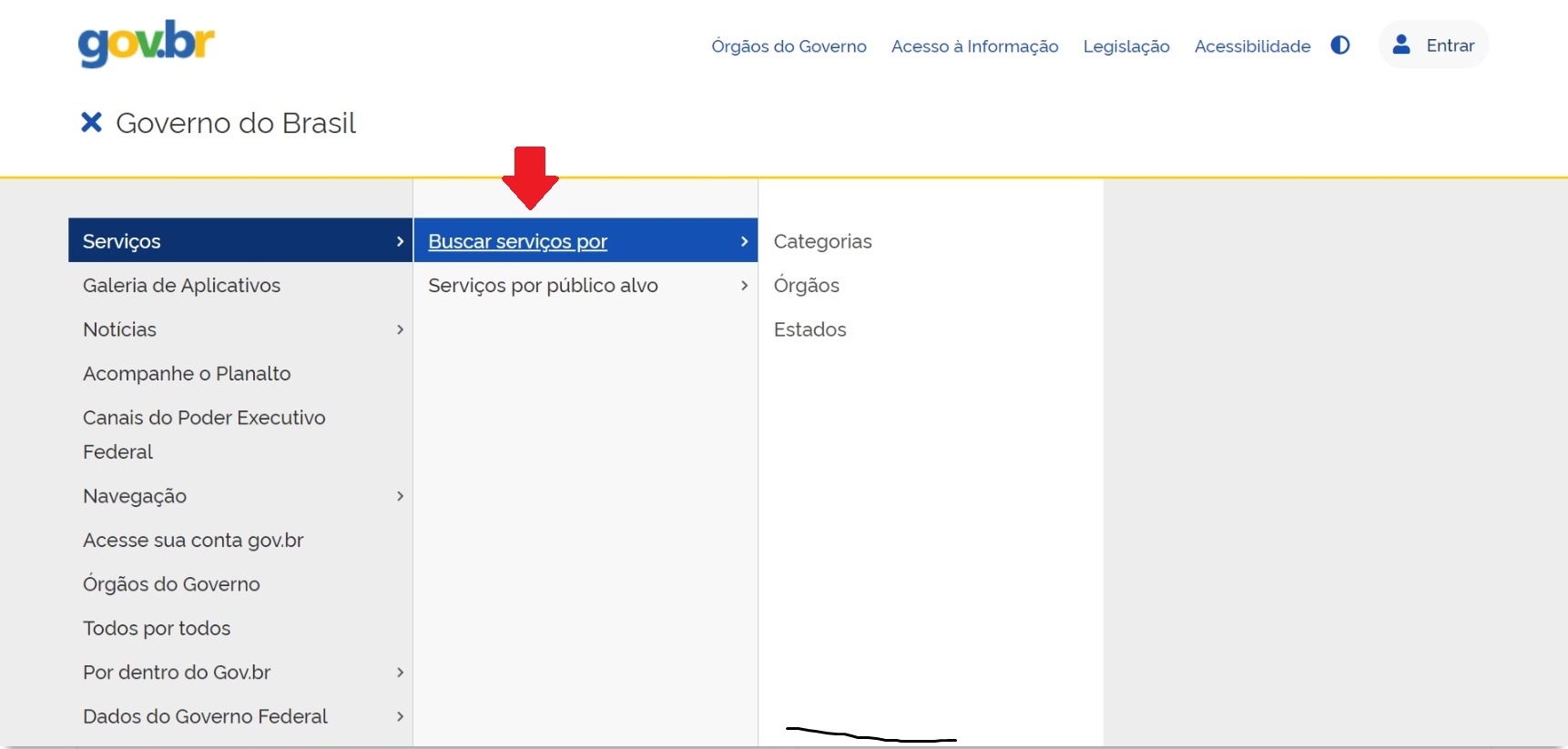Select Acesse sua conta gov.br
The image size is (1568, 749).
(x=193, y=541)
